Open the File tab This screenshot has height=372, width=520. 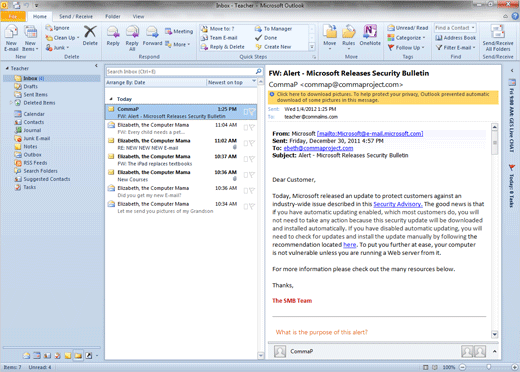pos(13,16)
